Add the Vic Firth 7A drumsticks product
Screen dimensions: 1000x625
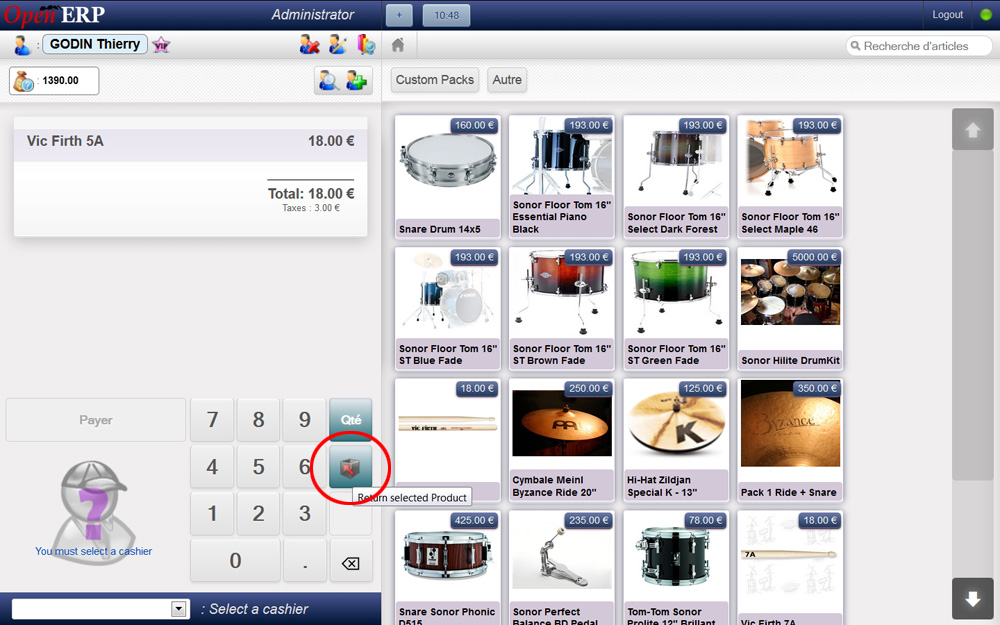tap(790, 568)
